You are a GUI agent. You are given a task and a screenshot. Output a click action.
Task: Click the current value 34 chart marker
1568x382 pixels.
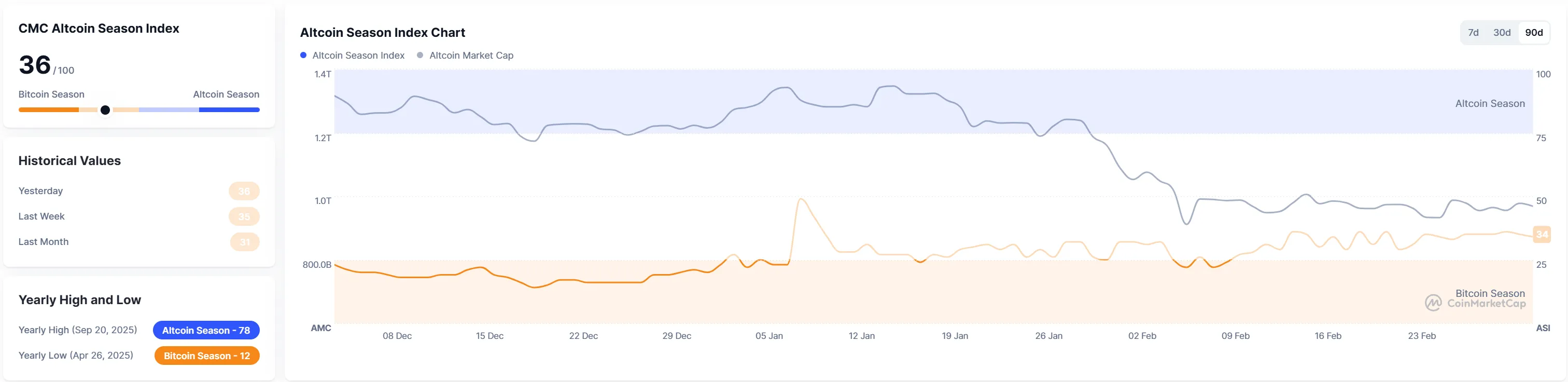pyautogui.click(x=1541, y=235)
